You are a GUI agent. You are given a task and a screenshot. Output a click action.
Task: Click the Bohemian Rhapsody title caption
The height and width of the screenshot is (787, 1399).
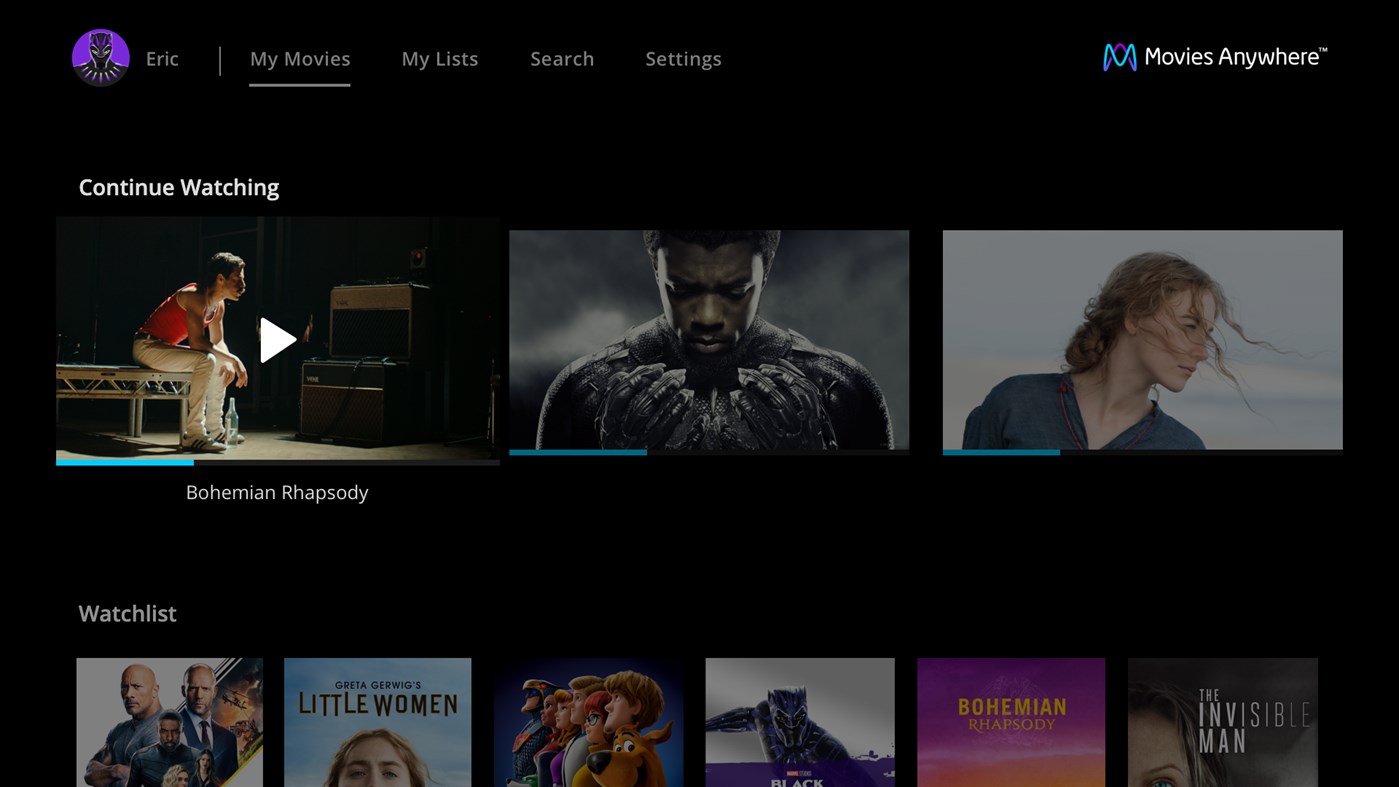coord(277,492)
